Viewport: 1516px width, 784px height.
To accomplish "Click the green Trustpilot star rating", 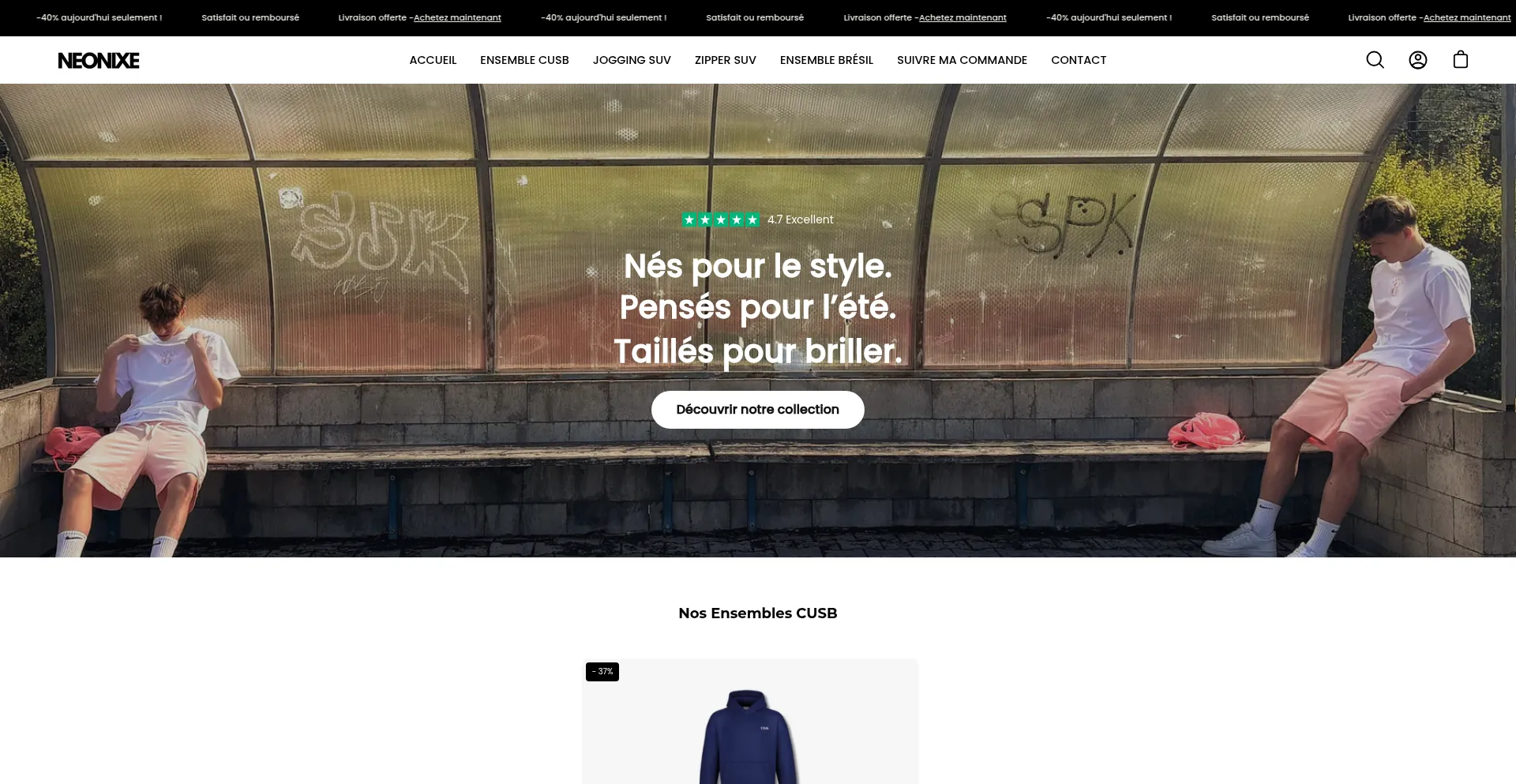I will pos(721,219).
